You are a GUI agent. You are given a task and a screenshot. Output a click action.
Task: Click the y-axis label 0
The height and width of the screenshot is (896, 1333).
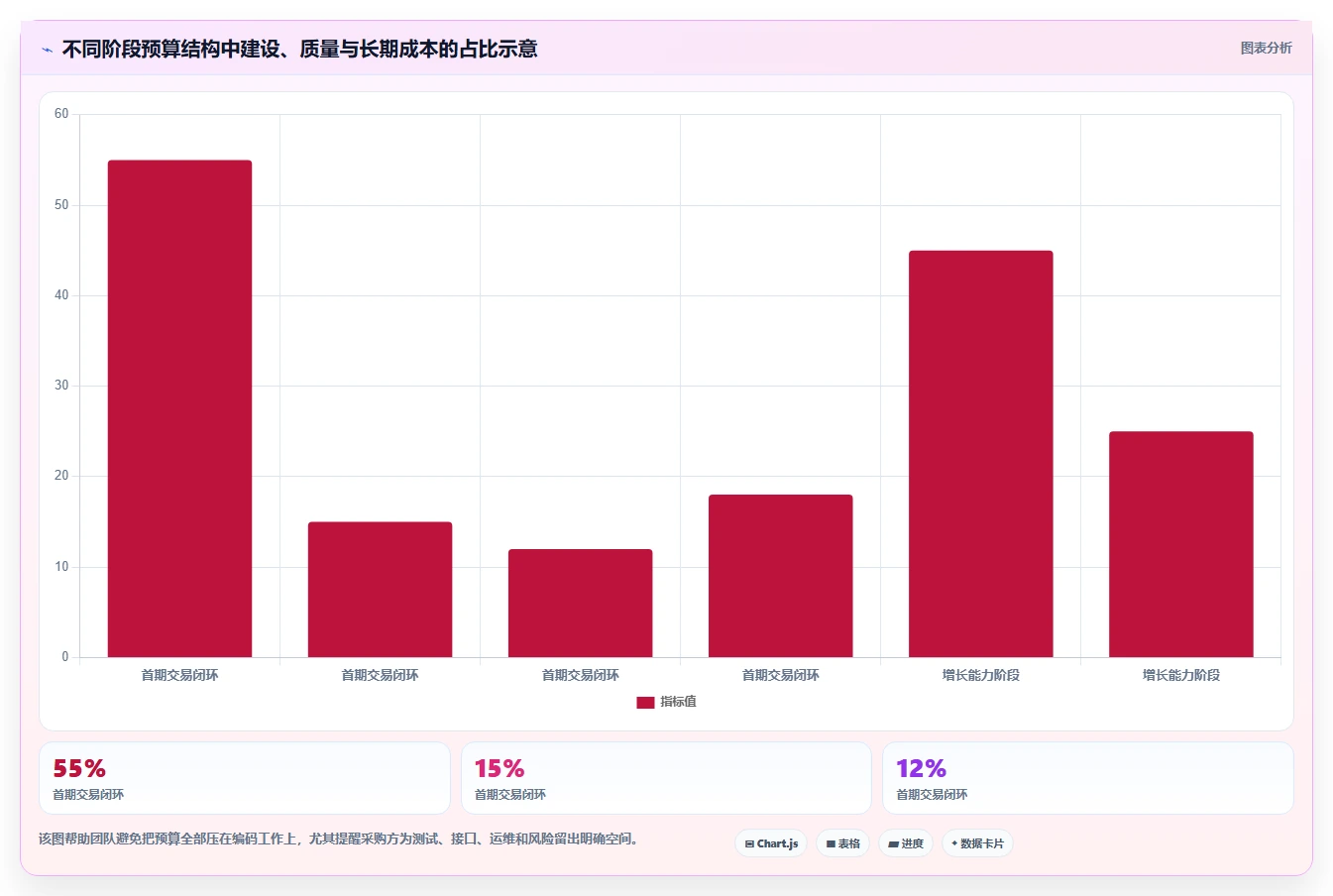coord(65,657)
